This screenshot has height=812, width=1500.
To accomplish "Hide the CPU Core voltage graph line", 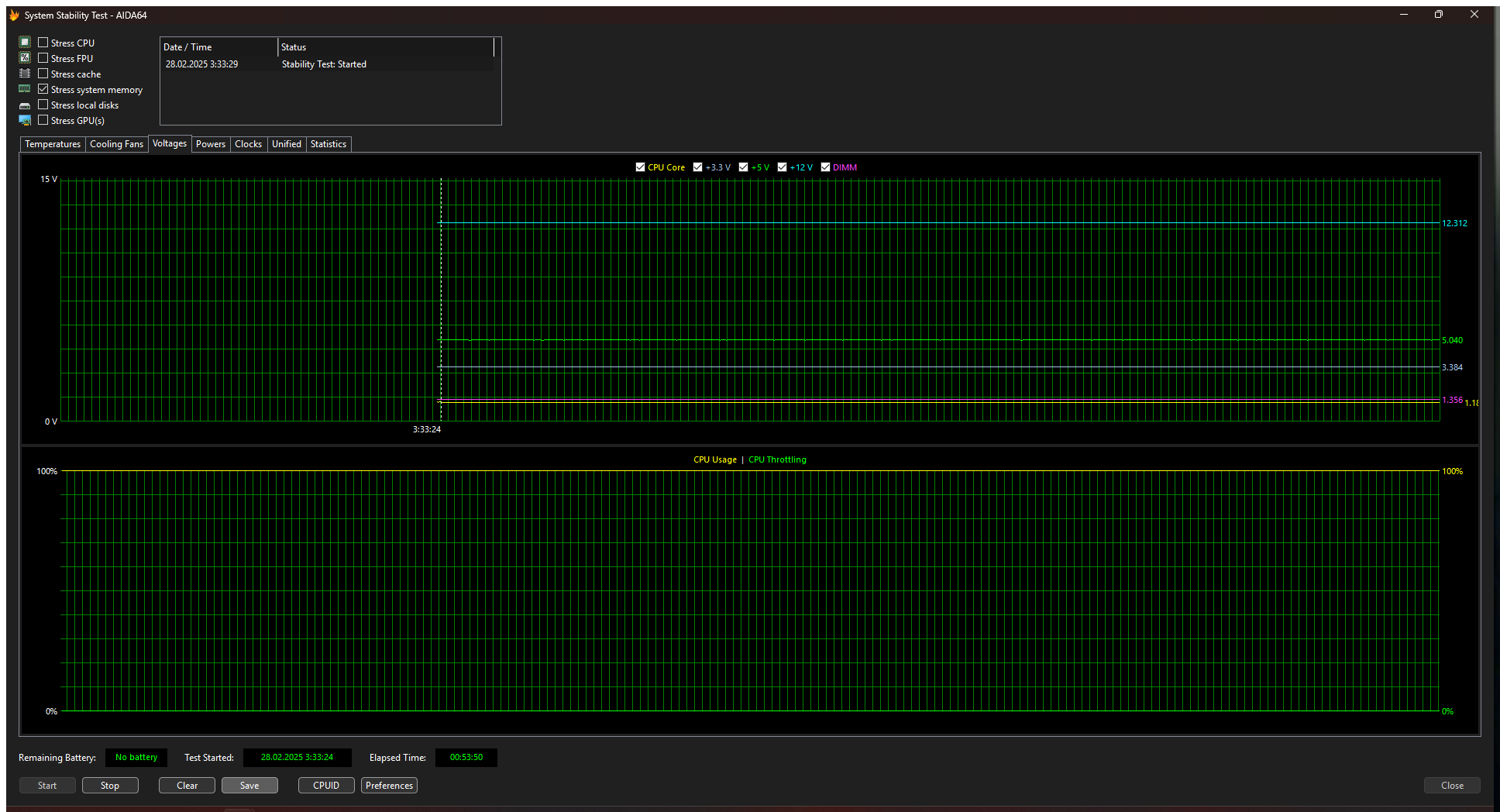I will point(640,167).
